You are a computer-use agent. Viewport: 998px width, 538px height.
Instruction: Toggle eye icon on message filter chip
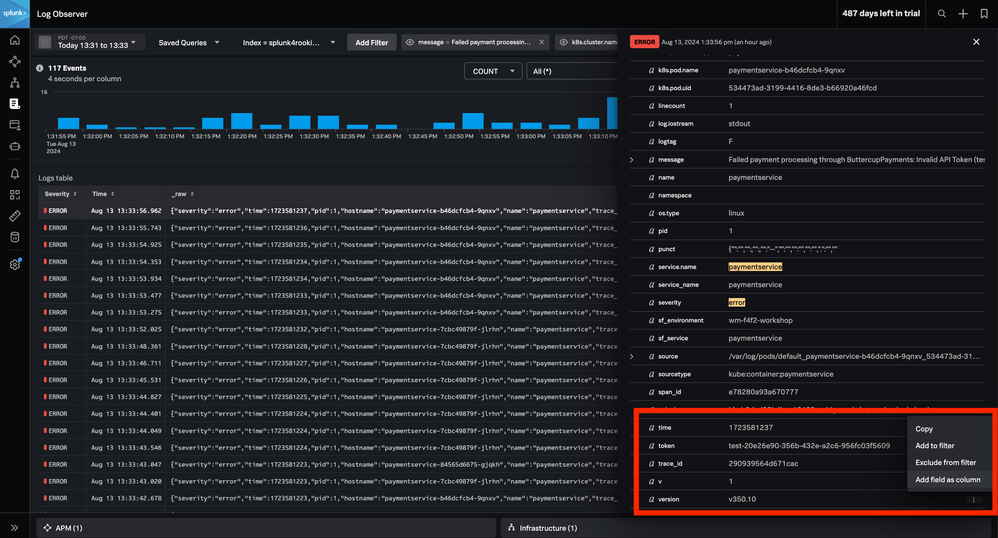(410, 43)
